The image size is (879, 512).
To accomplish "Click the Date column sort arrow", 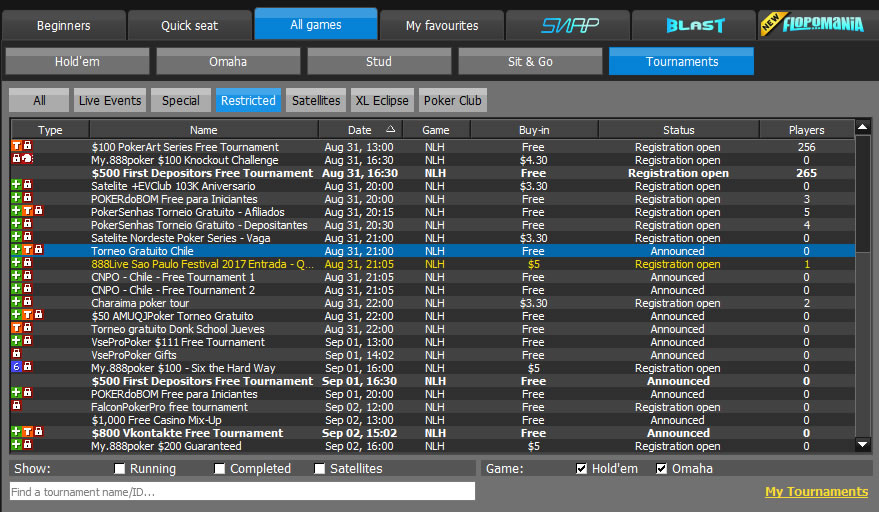I will pyautogui.click(x=390, y=130).
